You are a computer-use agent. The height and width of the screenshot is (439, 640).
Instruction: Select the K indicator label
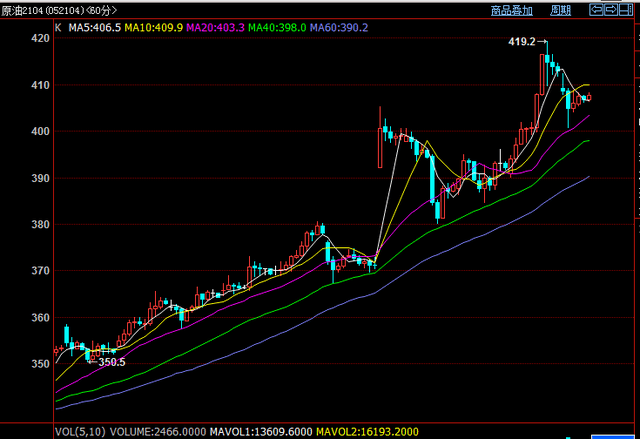(57, 28)
